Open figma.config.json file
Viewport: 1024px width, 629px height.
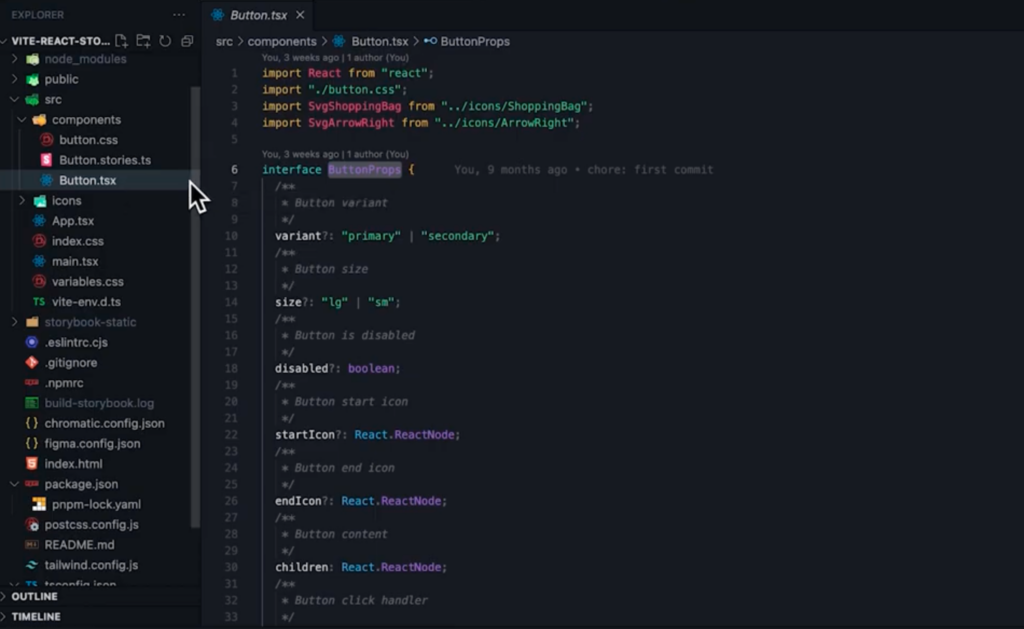pos(92,444)
